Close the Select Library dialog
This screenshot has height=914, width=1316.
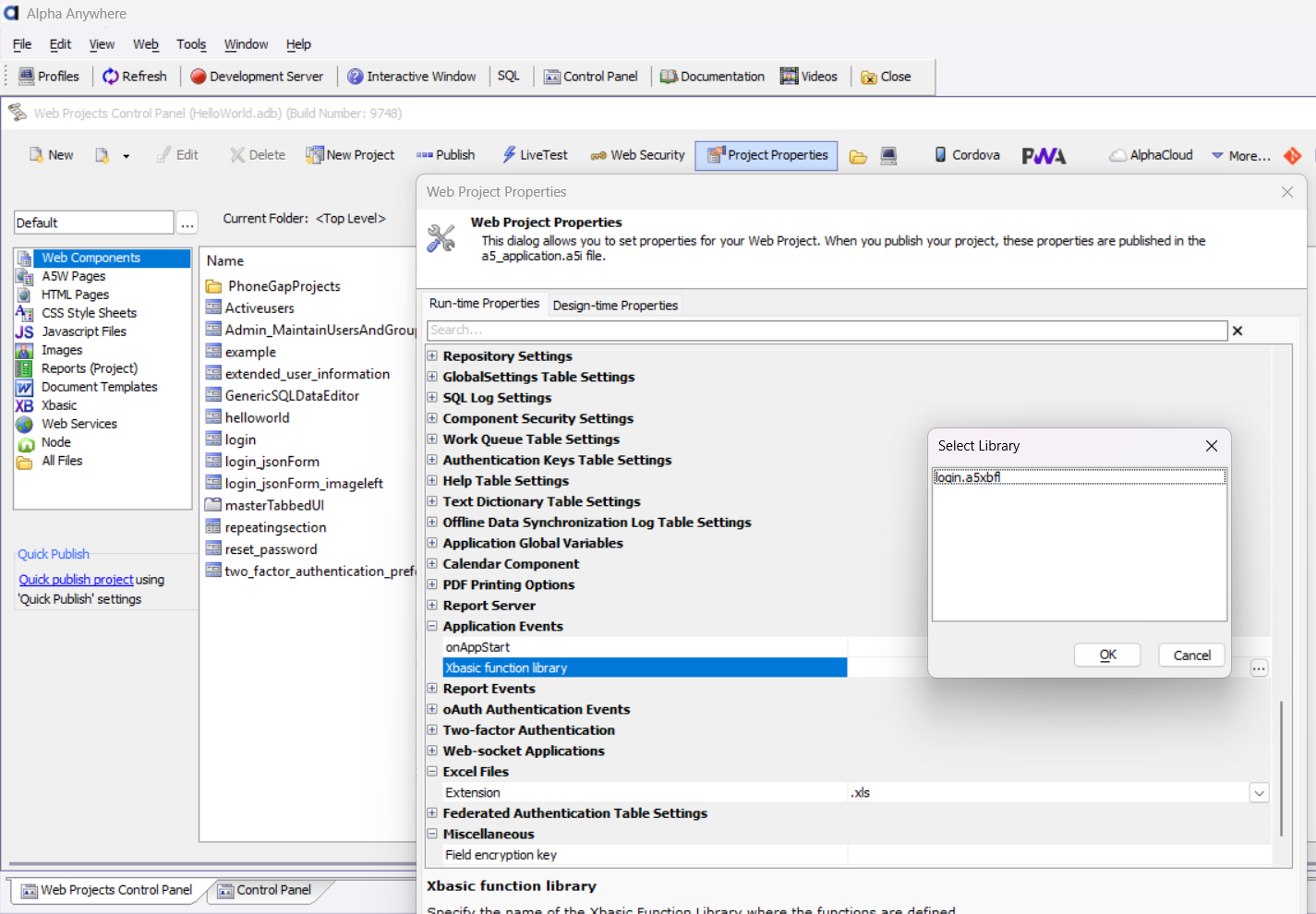[1212, 446]
